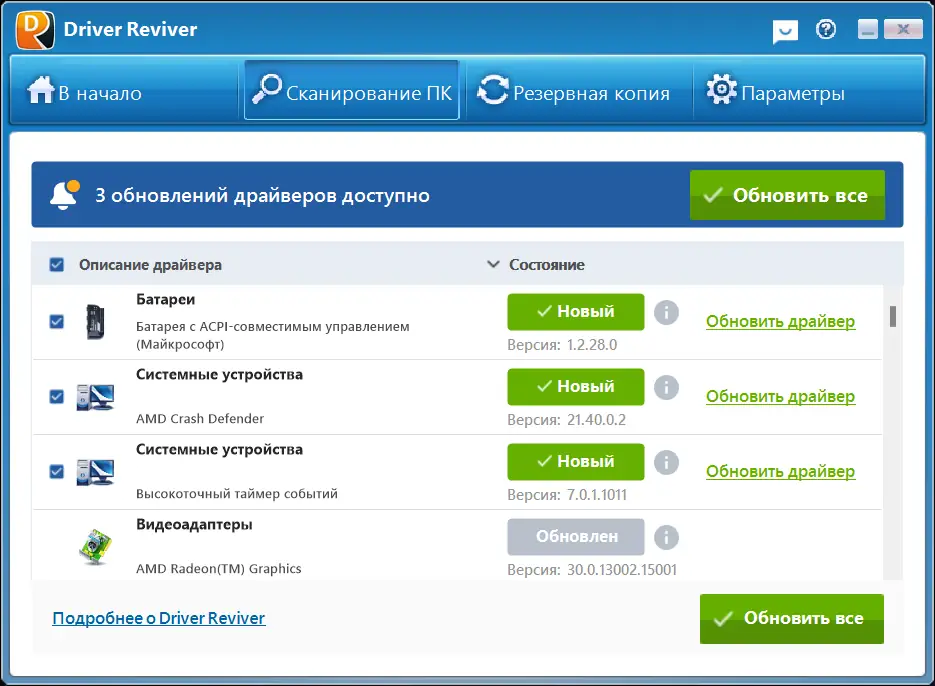
Task: Click the bottom Обновить все button
Action: click(x=792, y=619)
